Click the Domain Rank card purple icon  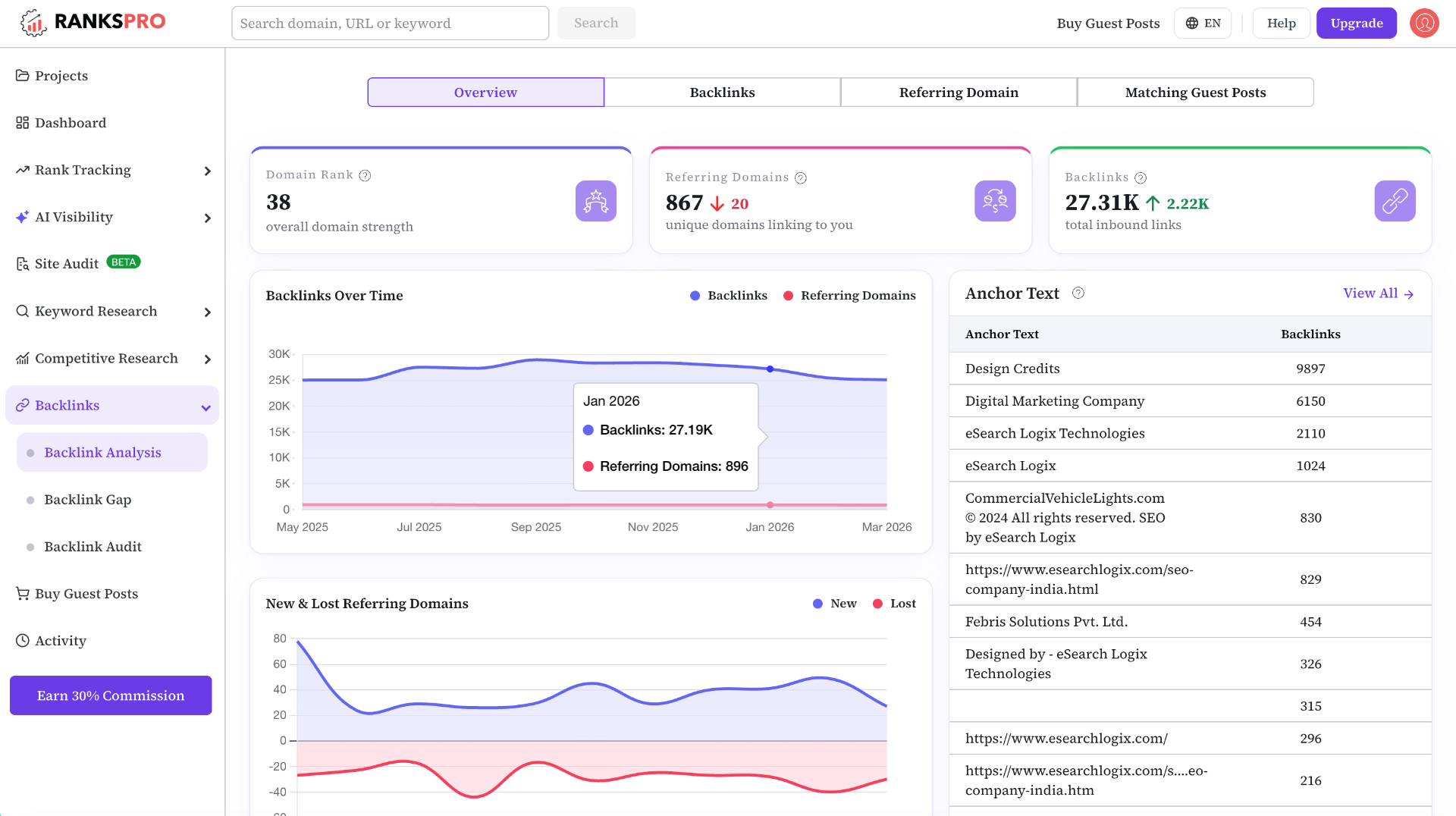tap(596, 201)
